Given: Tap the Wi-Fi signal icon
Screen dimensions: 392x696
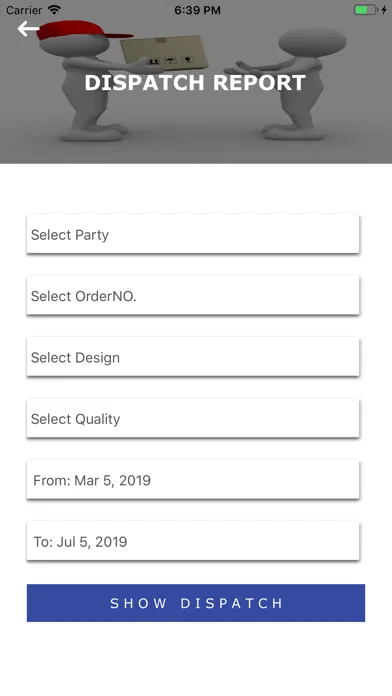Looking at the screenshot, I should coord(54,9).
